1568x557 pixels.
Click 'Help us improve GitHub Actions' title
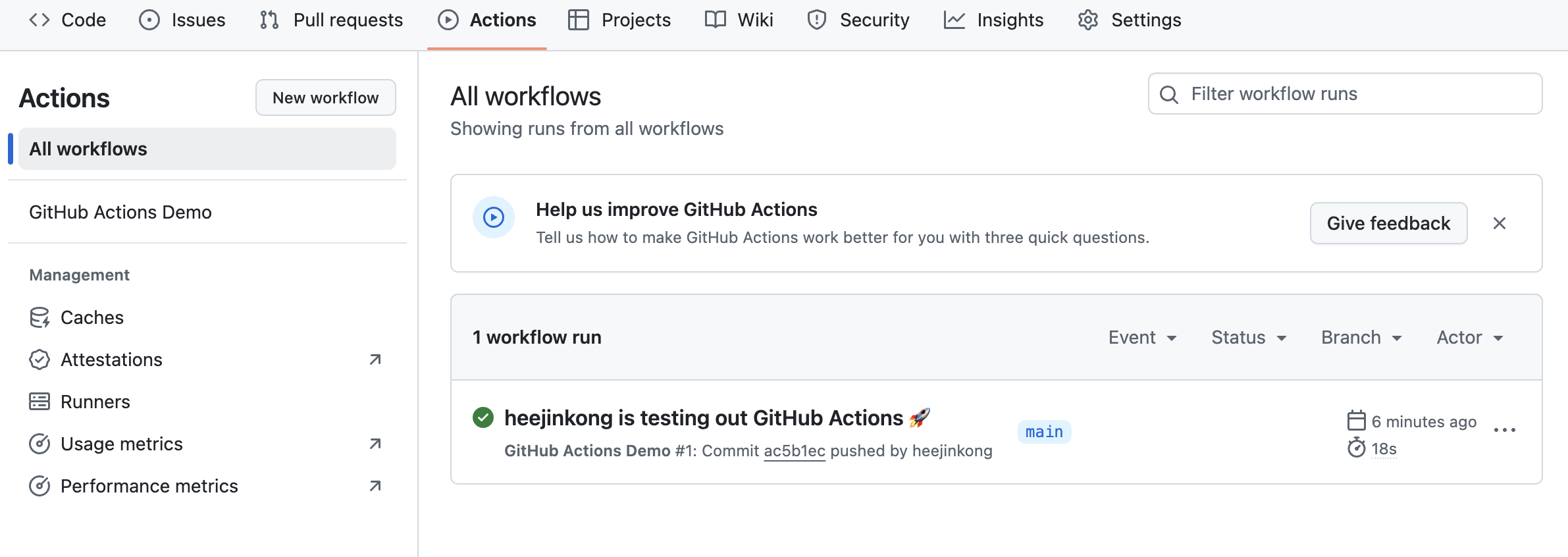(677, 209)
